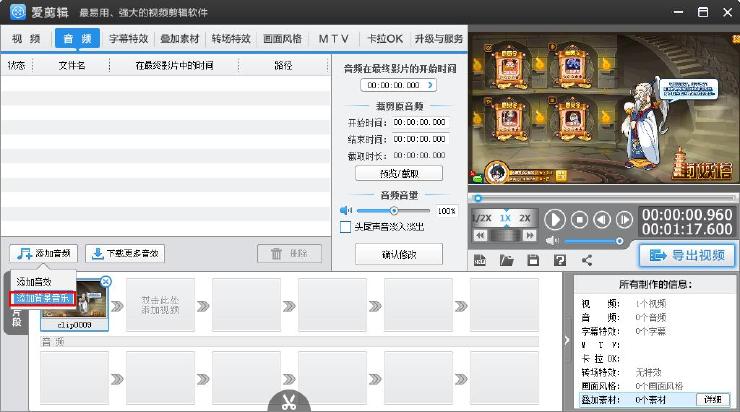This screenshot has width=740, height=412.
Task: Click the 爱剪辑 app logo icon
Action: (x=18, y=12)
